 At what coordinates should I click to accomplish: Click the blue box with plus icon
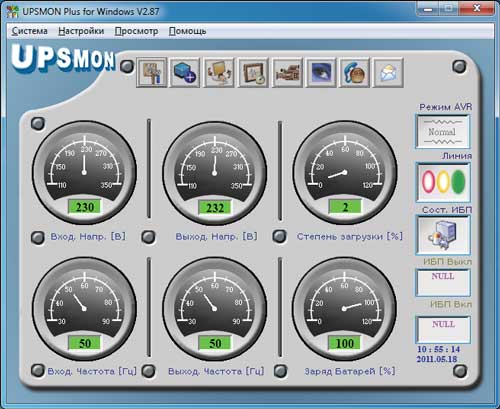(185, 72)
